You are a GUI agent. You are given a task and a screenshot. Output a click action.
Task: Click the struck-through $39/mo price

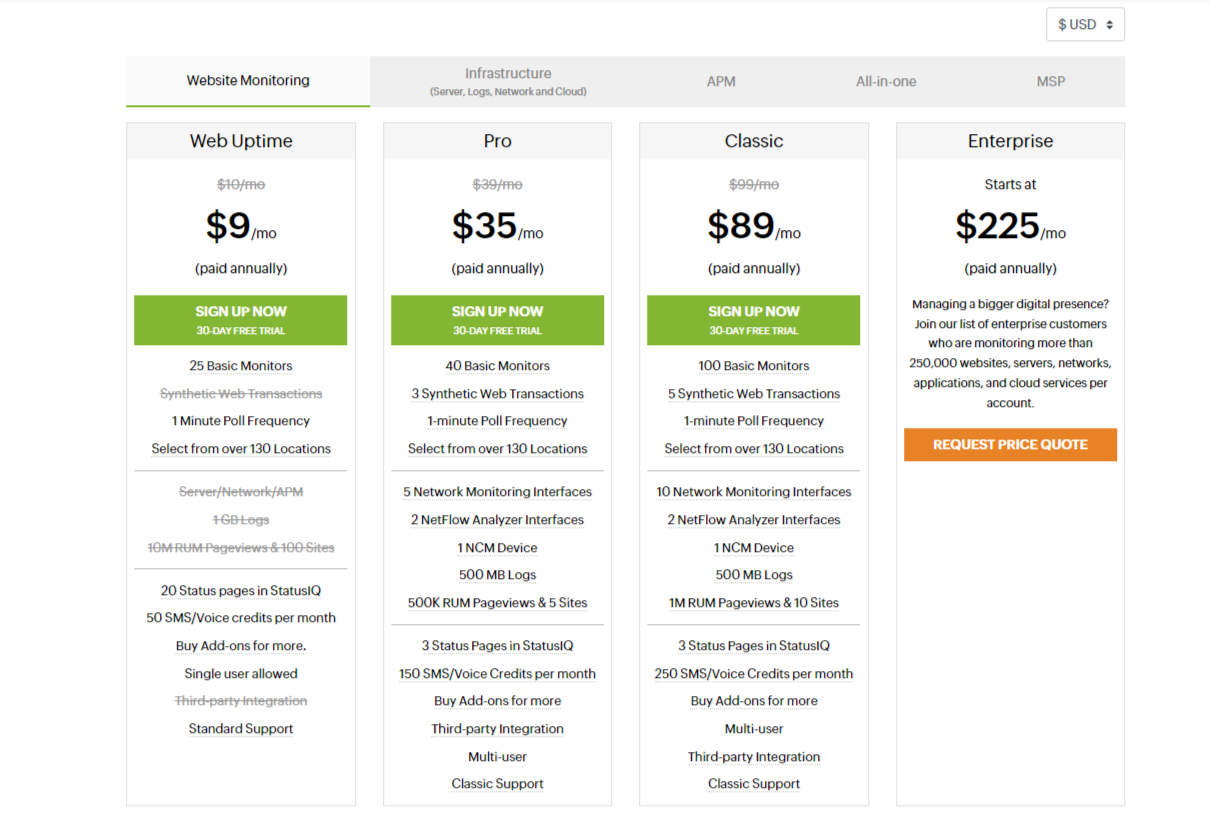point(497,185)
